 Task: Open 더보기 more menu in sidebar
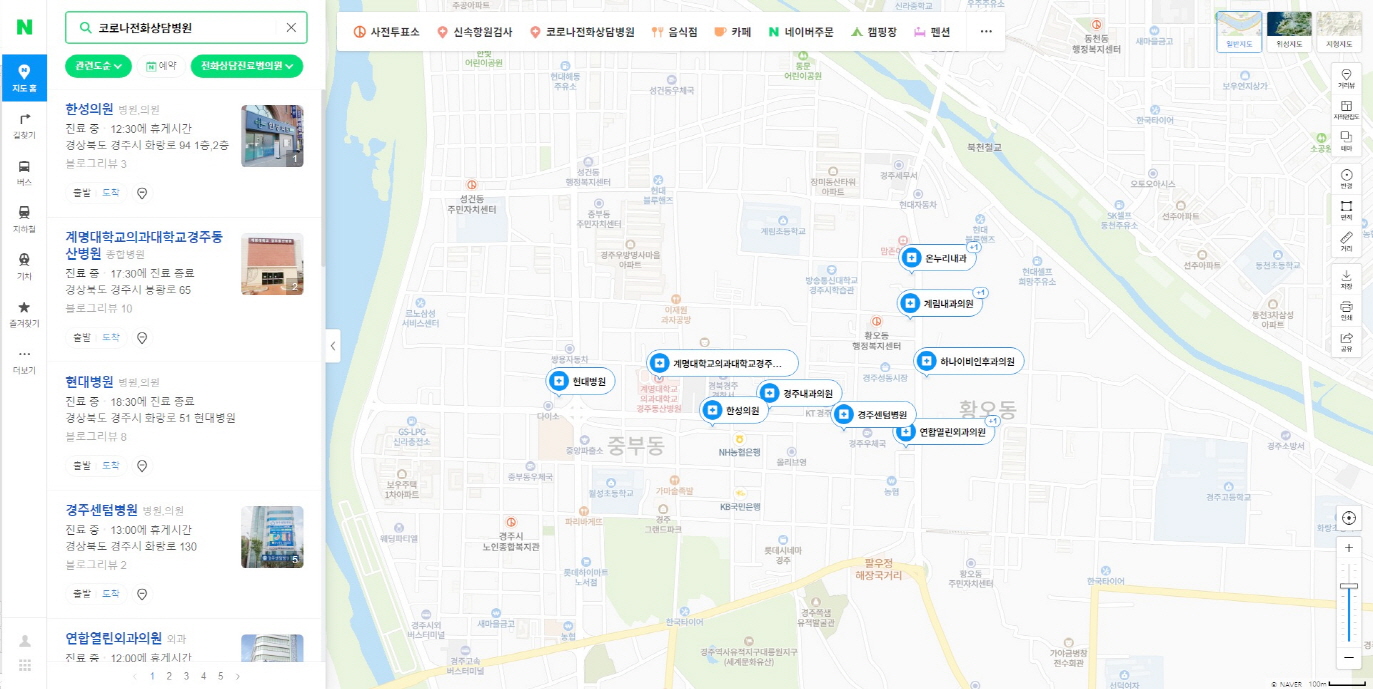point(24,360)
